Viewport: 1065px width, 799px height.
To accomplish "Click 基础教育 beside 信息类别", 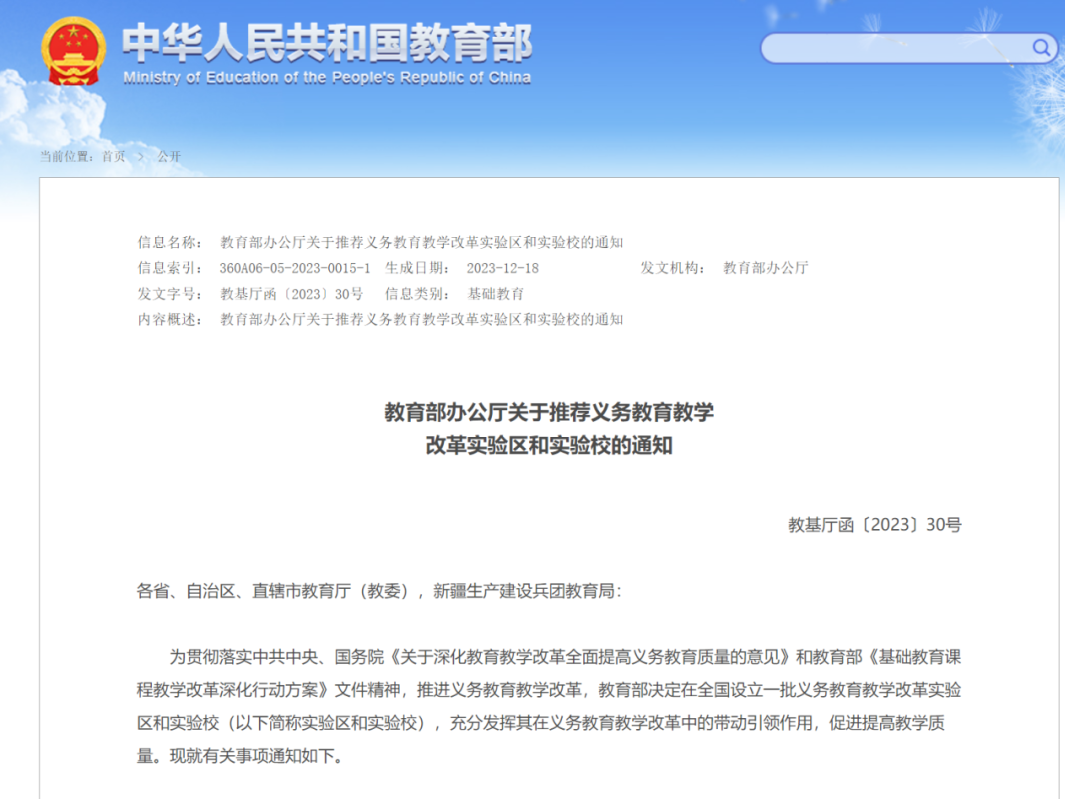I will [x=496, y=294].
